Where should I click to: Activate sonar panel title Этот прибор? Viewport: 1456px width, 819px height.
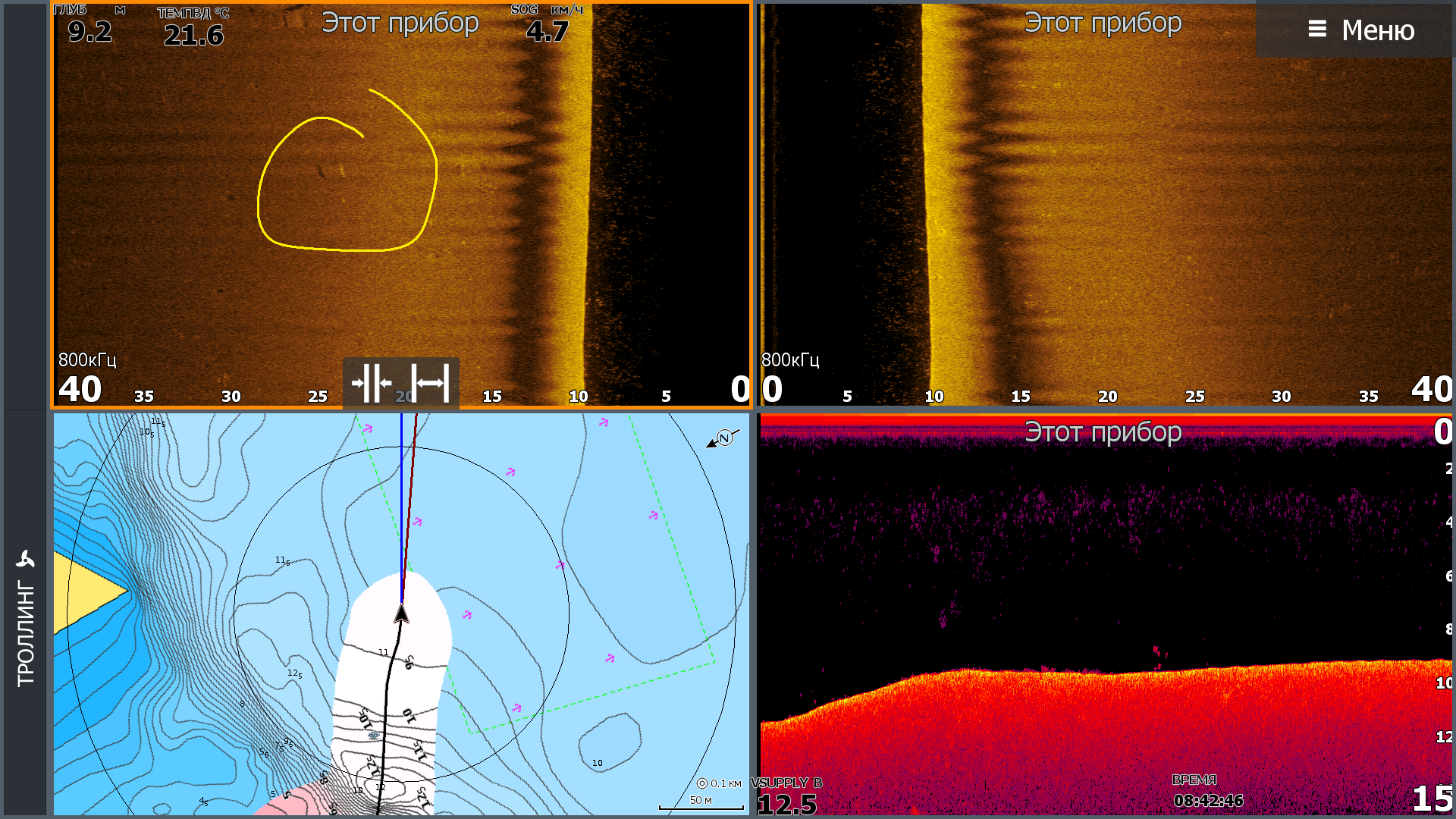click(x=1103, y=432)
